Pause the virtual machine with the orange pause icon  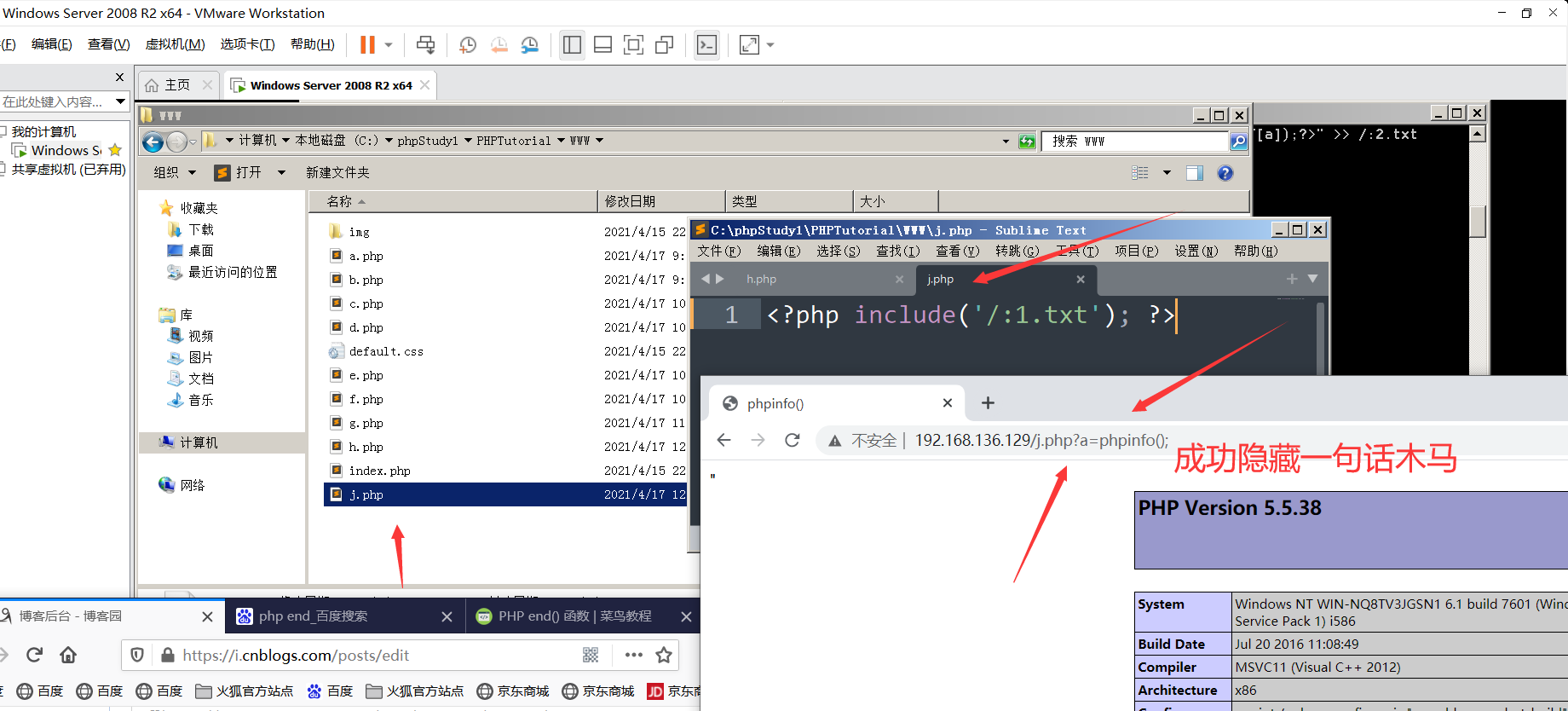367,45
